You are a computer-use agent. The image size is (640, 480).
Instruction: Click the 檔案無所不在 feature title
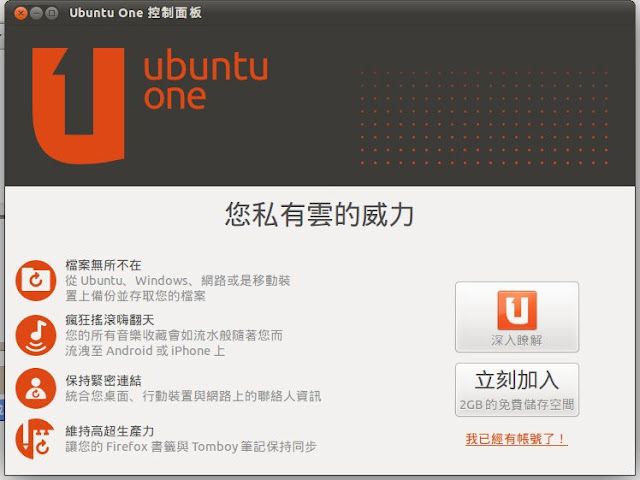click(x=103, y=265)
